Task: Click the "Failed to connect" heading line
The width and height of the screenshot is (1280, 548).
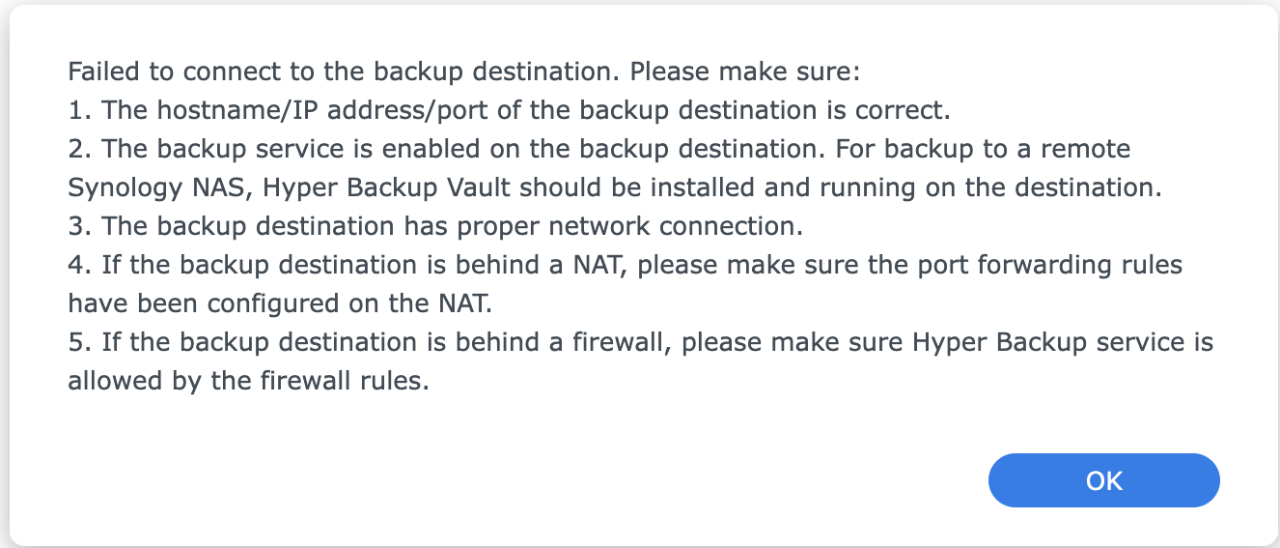Action: pyautogui.click(x=464, y=72)
